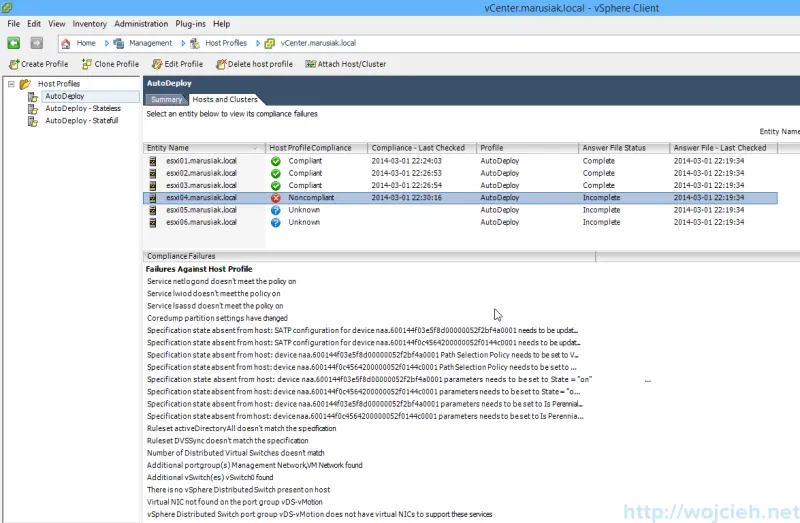Select AutoDeploy - Statefull in tree

coord(82,121)
